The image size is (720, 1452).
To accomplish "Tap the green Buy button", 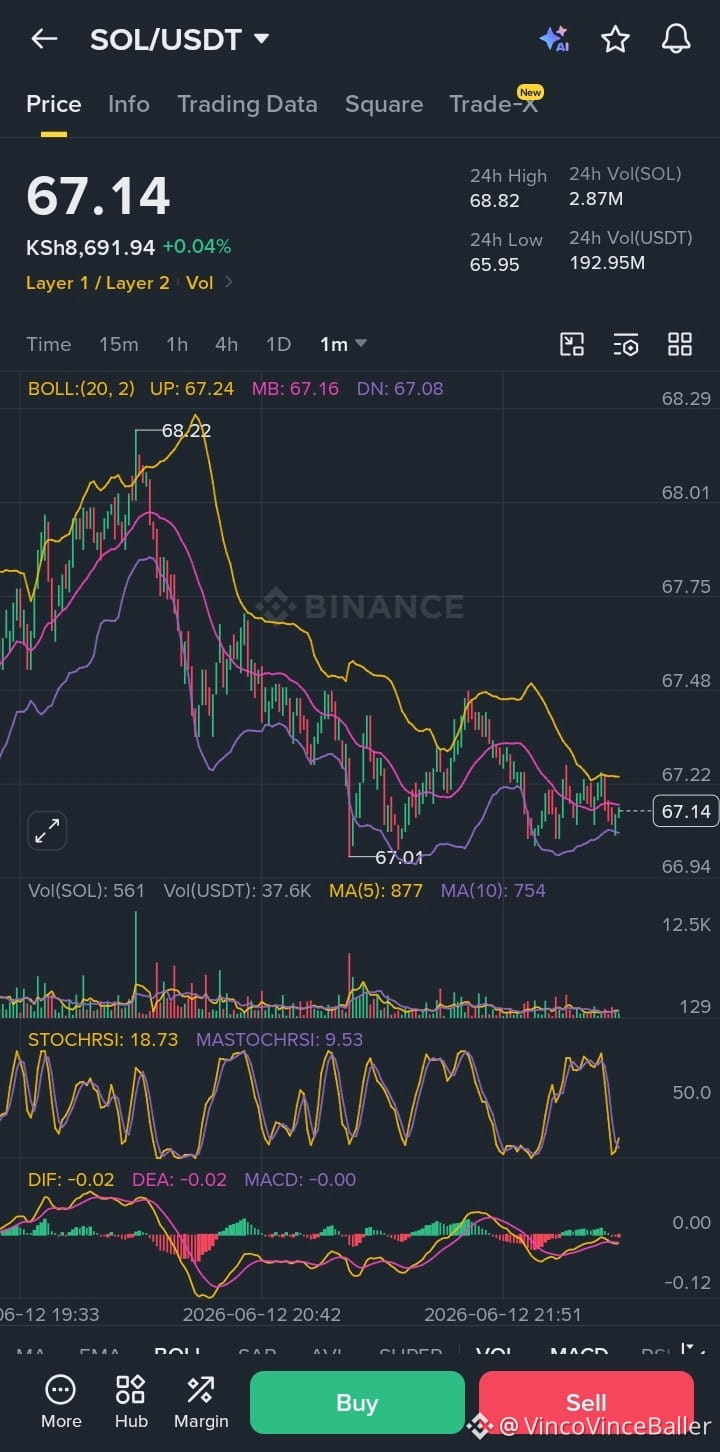I will pos(357,1402).
